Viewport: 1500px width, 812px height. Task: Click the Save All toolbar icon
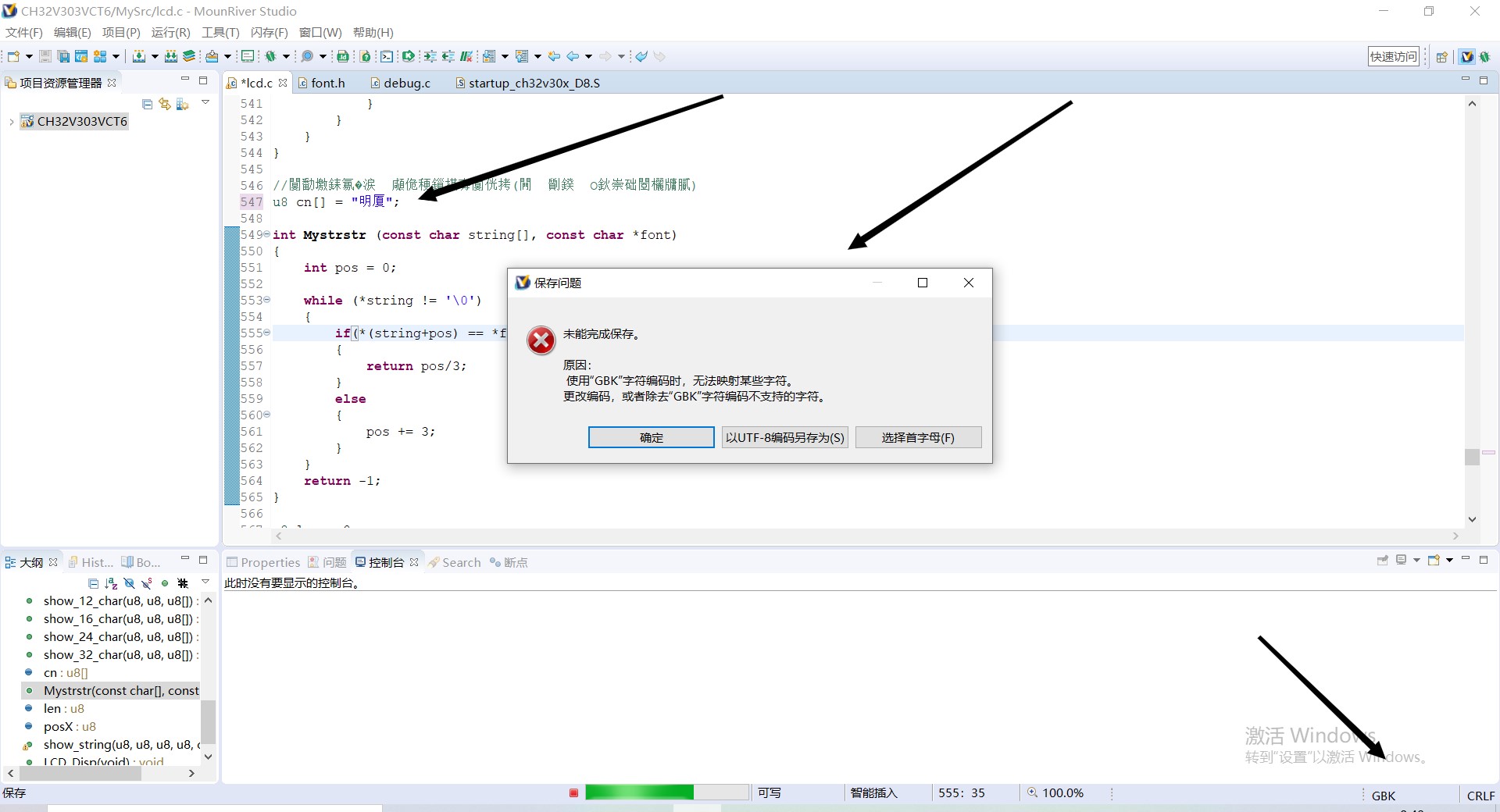click(x=63, y=56)
